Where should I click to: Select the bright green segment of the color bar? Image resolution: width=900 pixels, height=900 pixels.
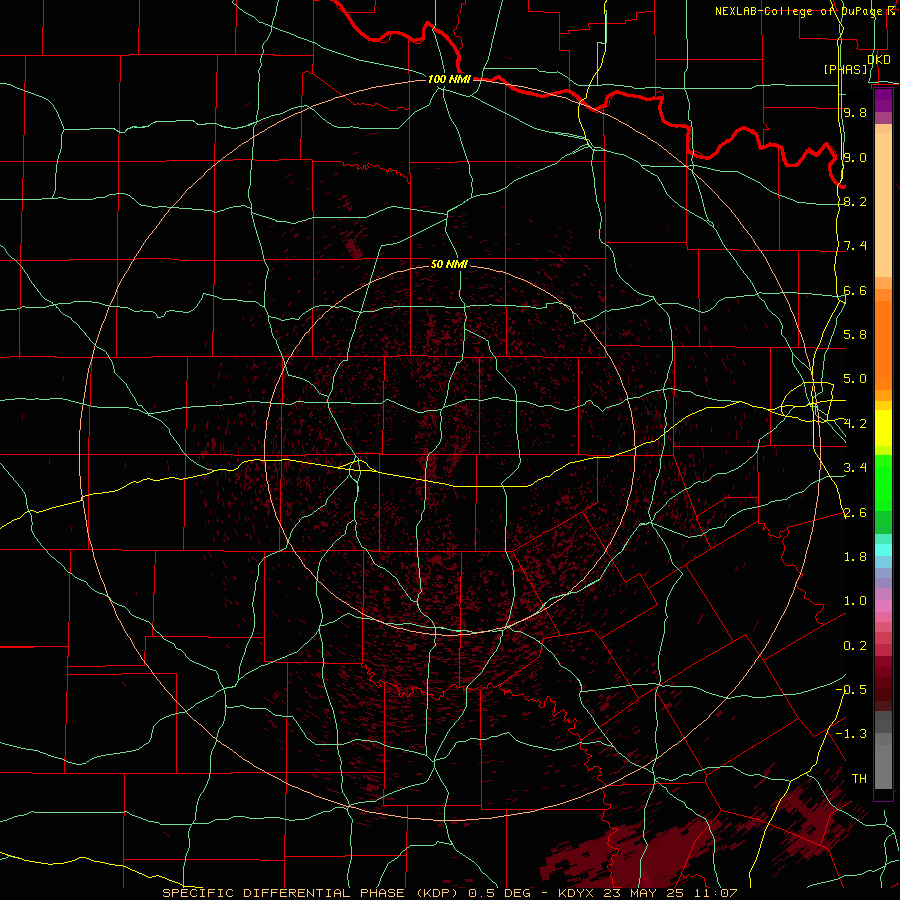tap(883, 482)
